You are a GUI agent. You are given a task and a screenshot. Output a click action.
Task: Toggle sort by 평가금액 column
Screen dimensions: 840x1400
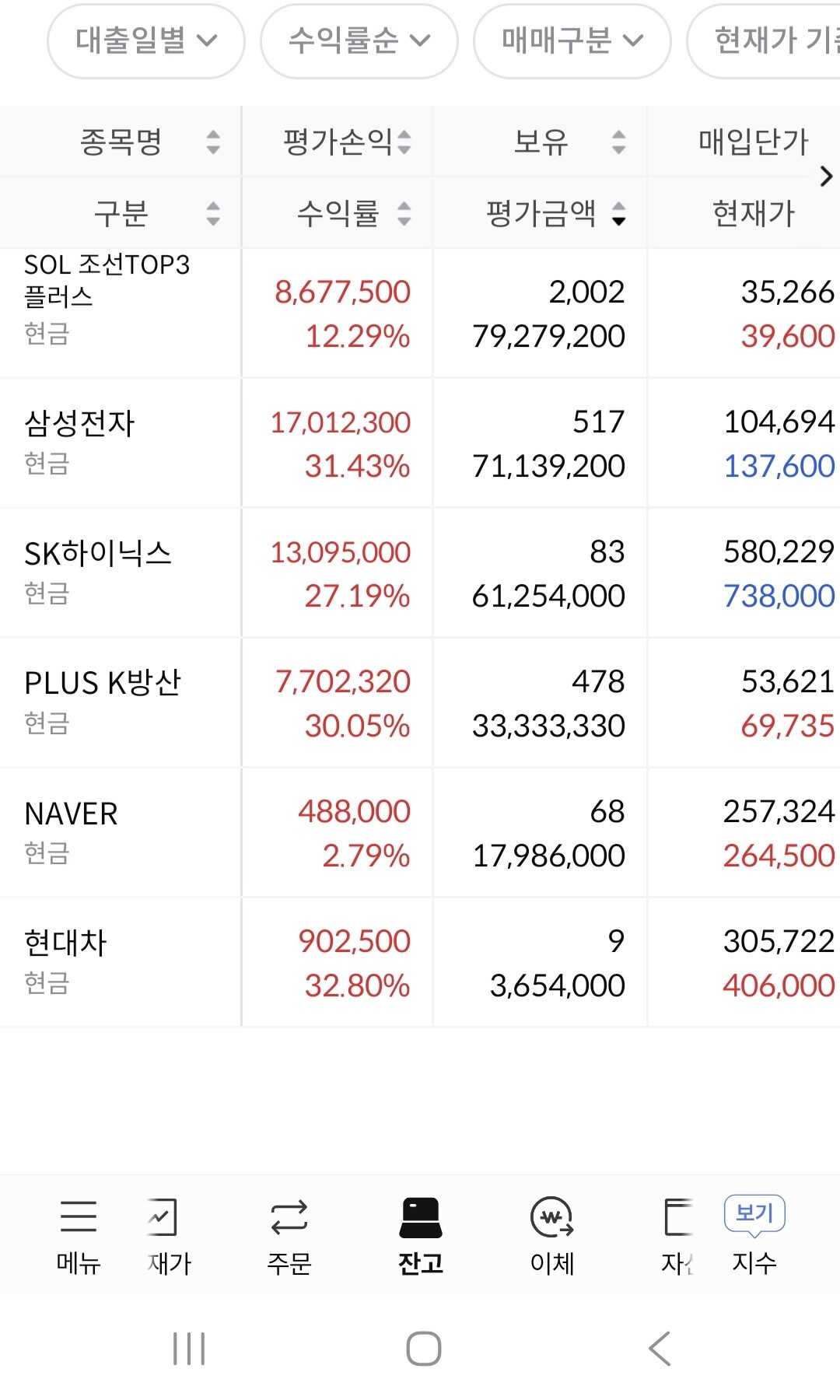point(618,213)
